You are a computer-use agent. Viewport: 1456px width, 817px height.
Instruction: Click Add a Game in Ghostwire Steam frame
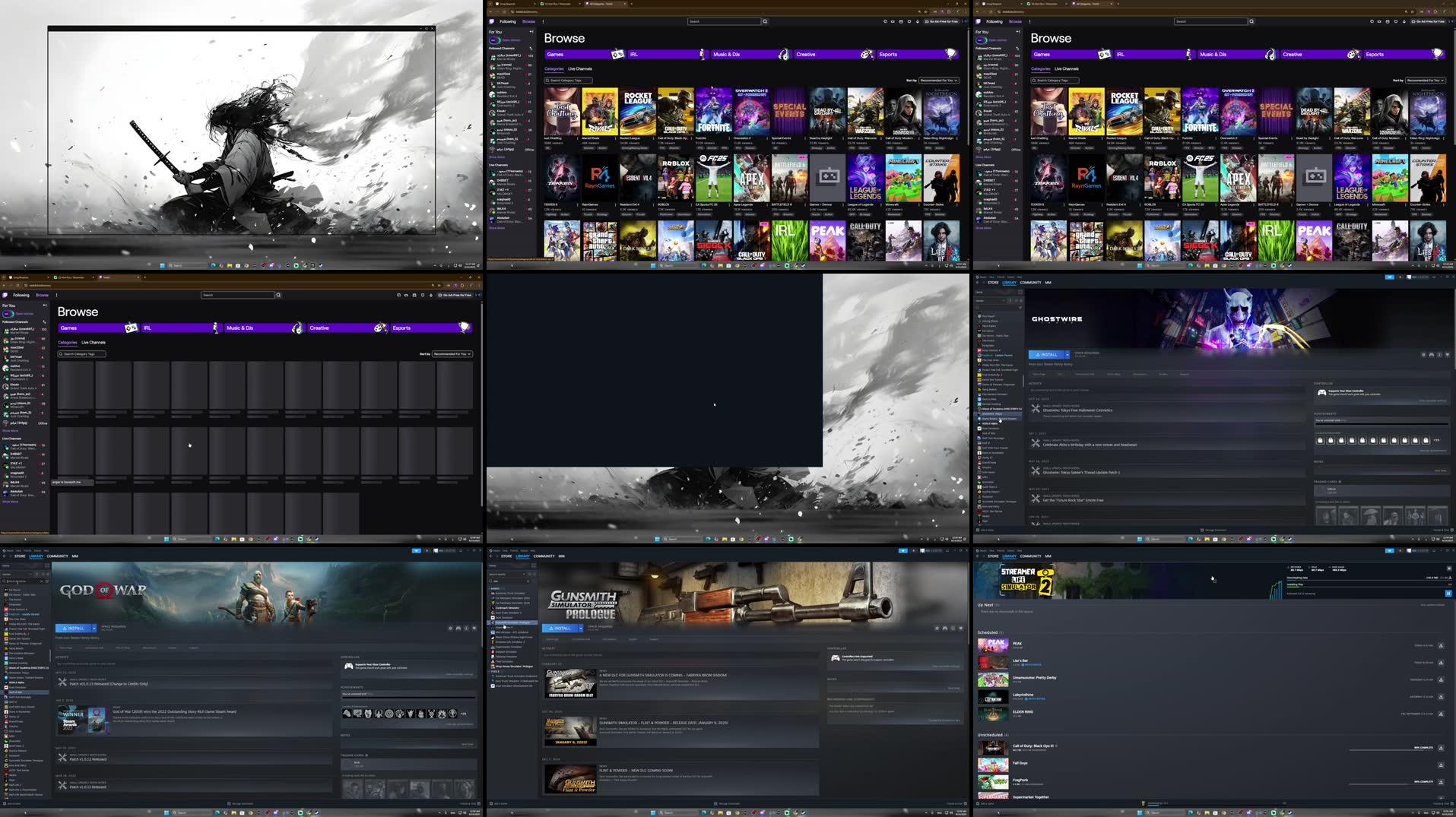coord(985,530)
